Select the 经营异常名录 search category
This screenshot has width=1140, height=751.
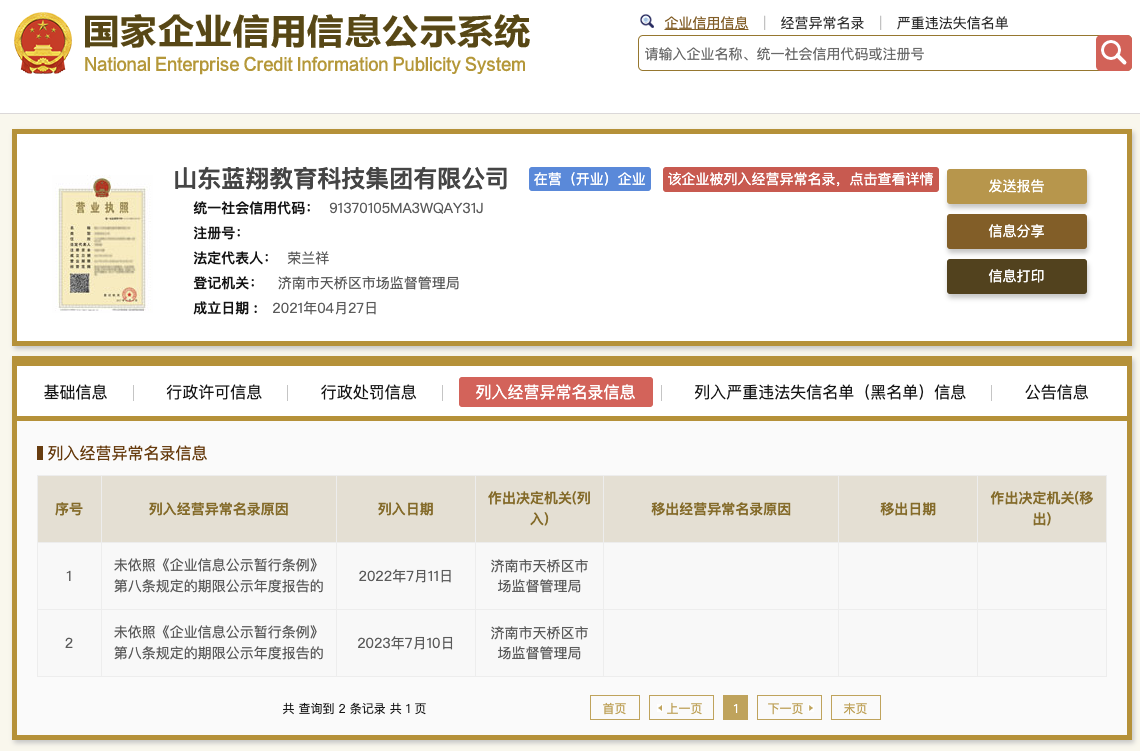click(822, 23)
